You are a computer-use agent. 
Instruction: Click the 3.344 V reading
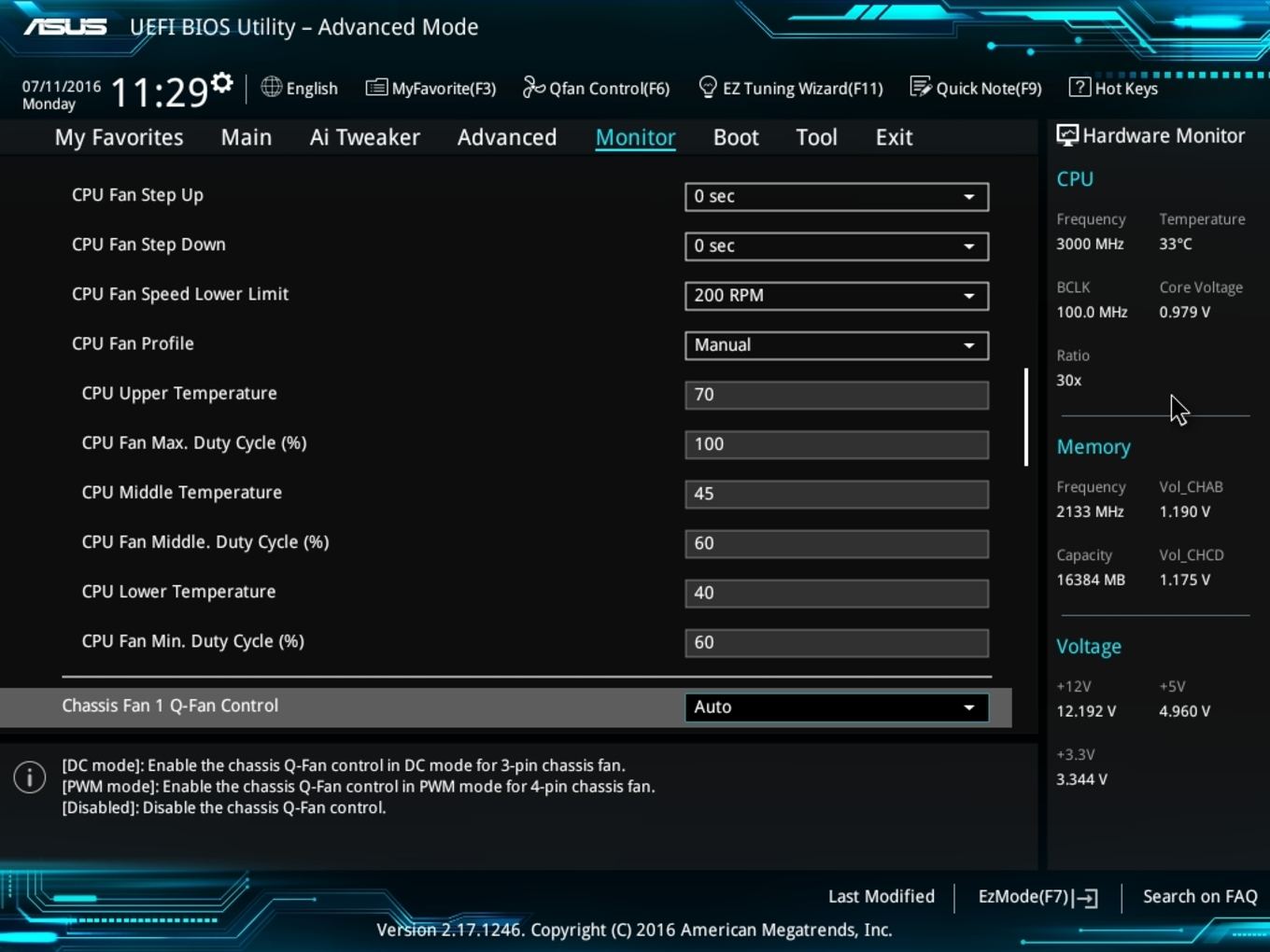[1081, 779]
